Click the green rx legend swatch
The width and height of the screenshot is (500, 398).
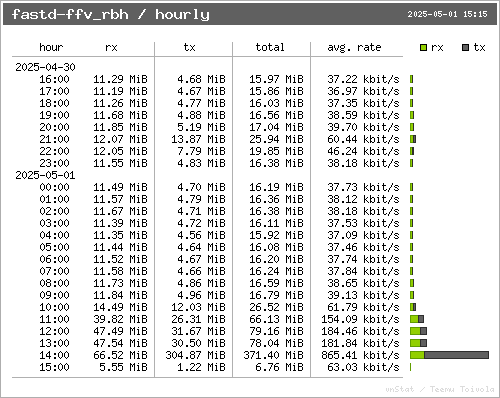[x=423, y=48]
